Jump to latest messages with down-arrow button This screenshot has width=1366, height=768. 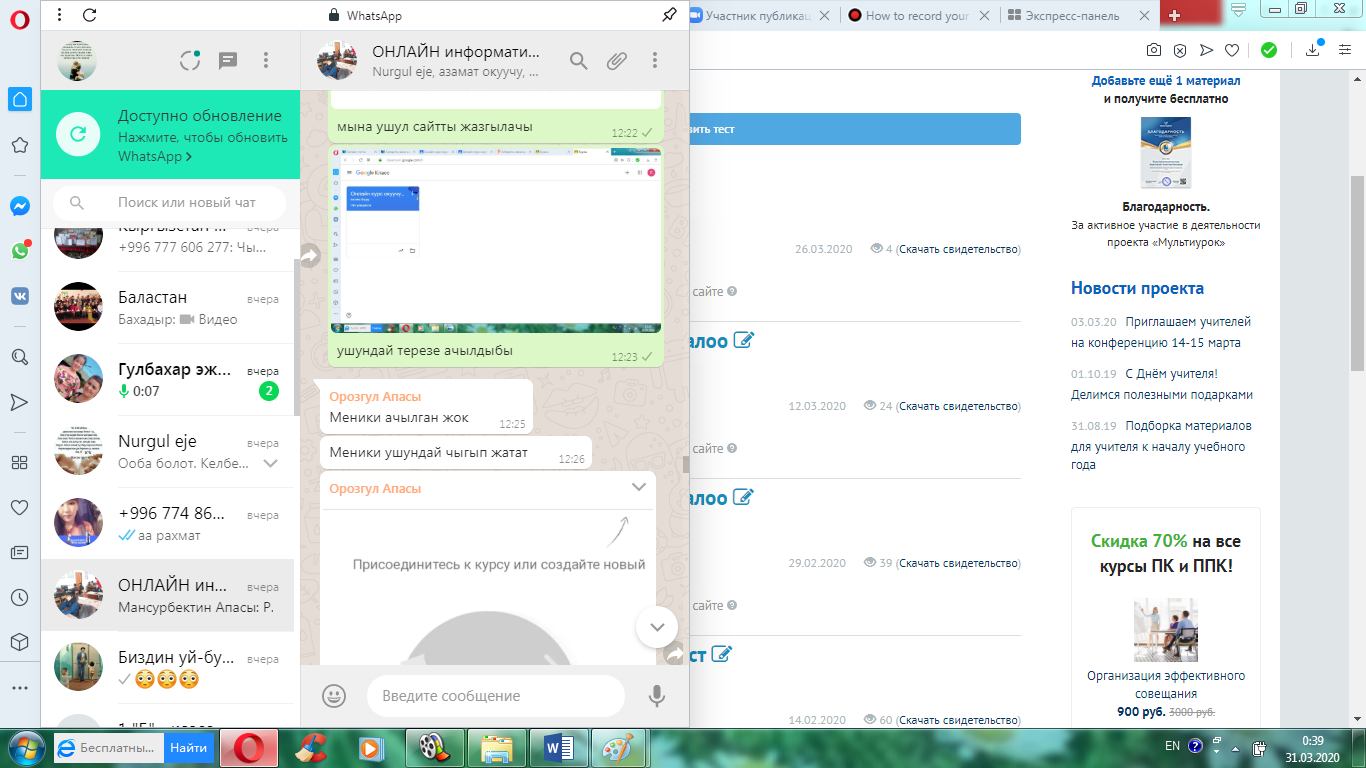tap(657, 627)
